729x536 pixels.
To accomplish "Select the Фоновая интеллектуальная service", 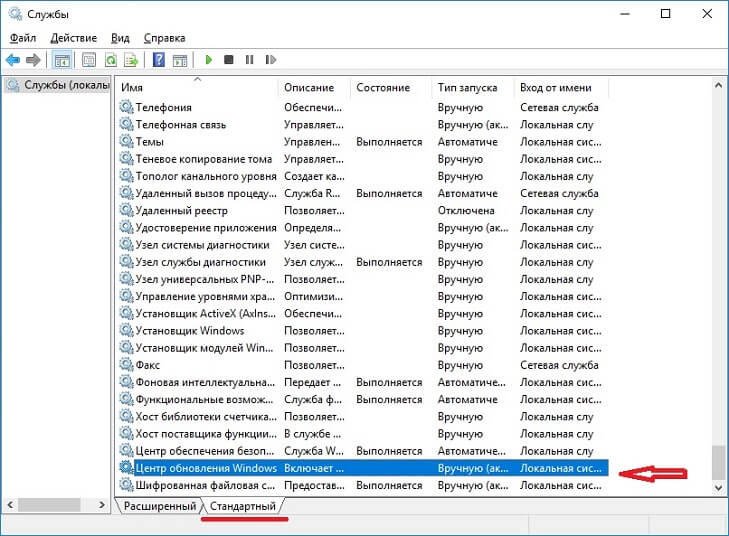I will 363,382.
